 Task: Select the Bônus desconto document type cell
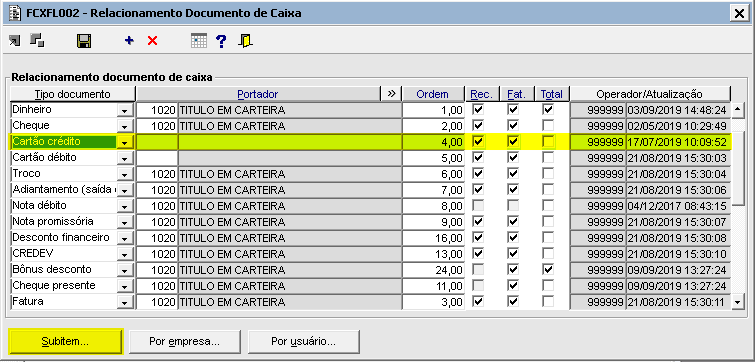64,270
